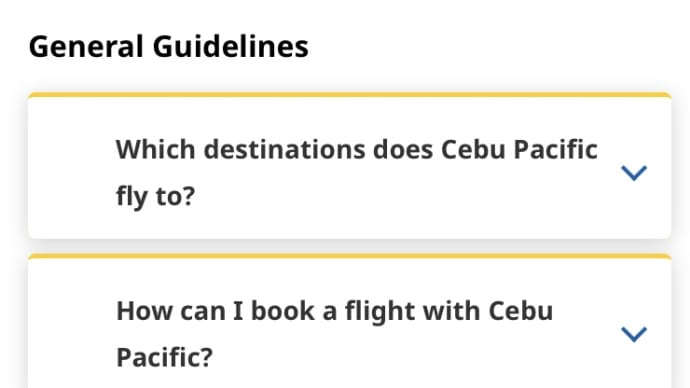
Task: Click the yellow top border of destinations card
Action: pos(349,95)
